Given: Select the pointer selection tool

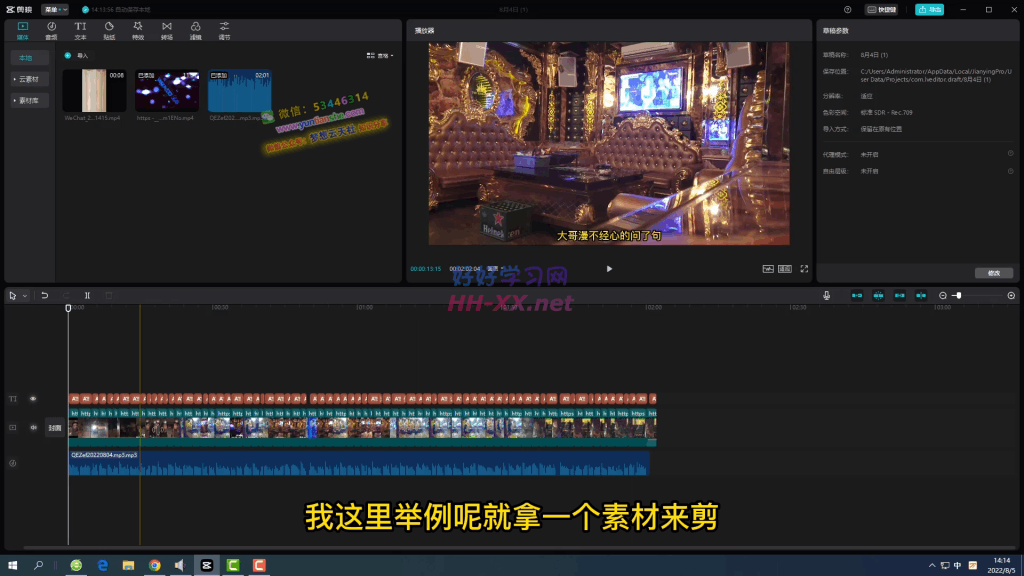Looking at the screenshot, I should [12, 296].
